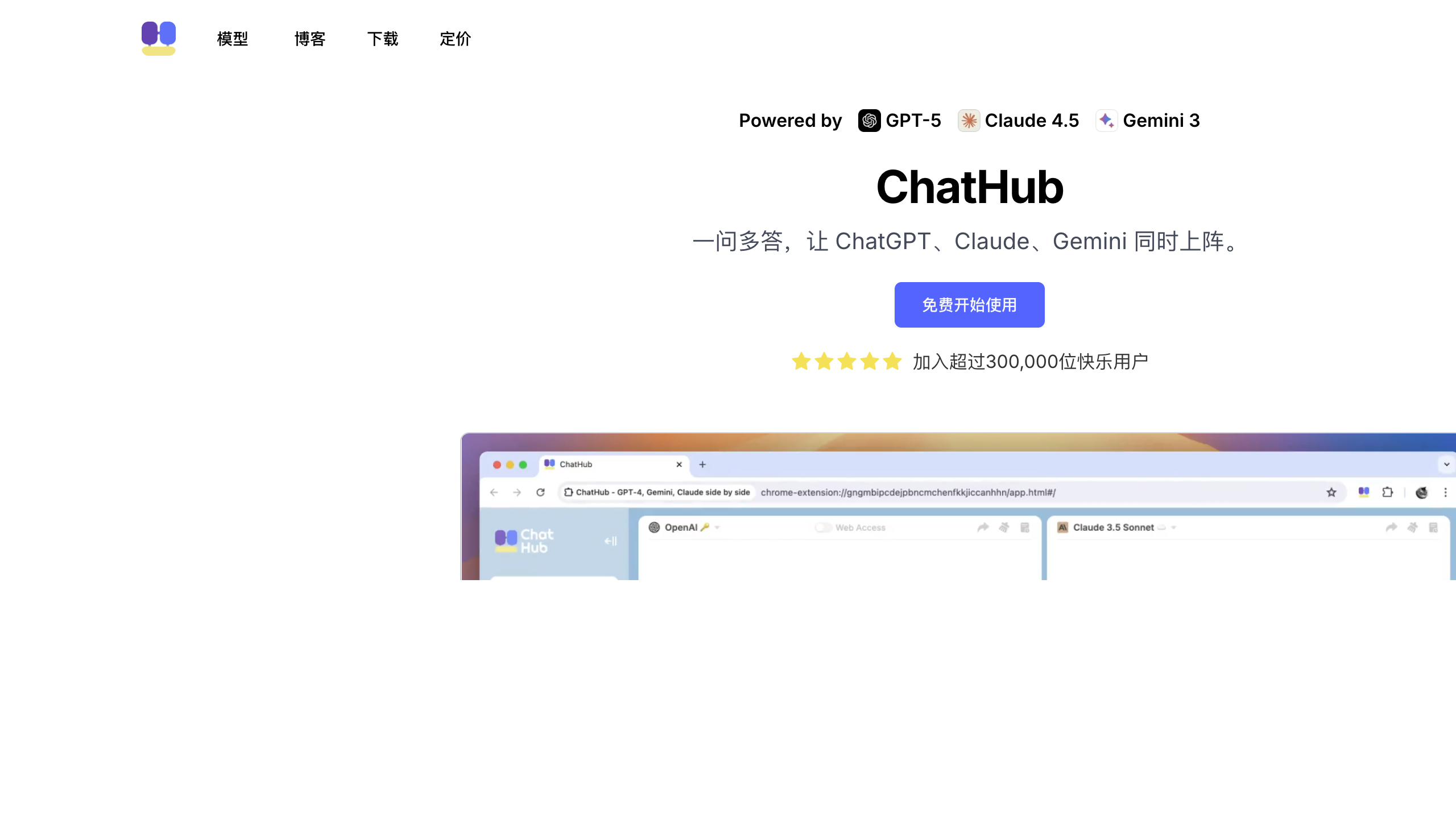Open the history icon in the Claude panel
This screenshot has width=1456, height=819.
(1433, 527)
